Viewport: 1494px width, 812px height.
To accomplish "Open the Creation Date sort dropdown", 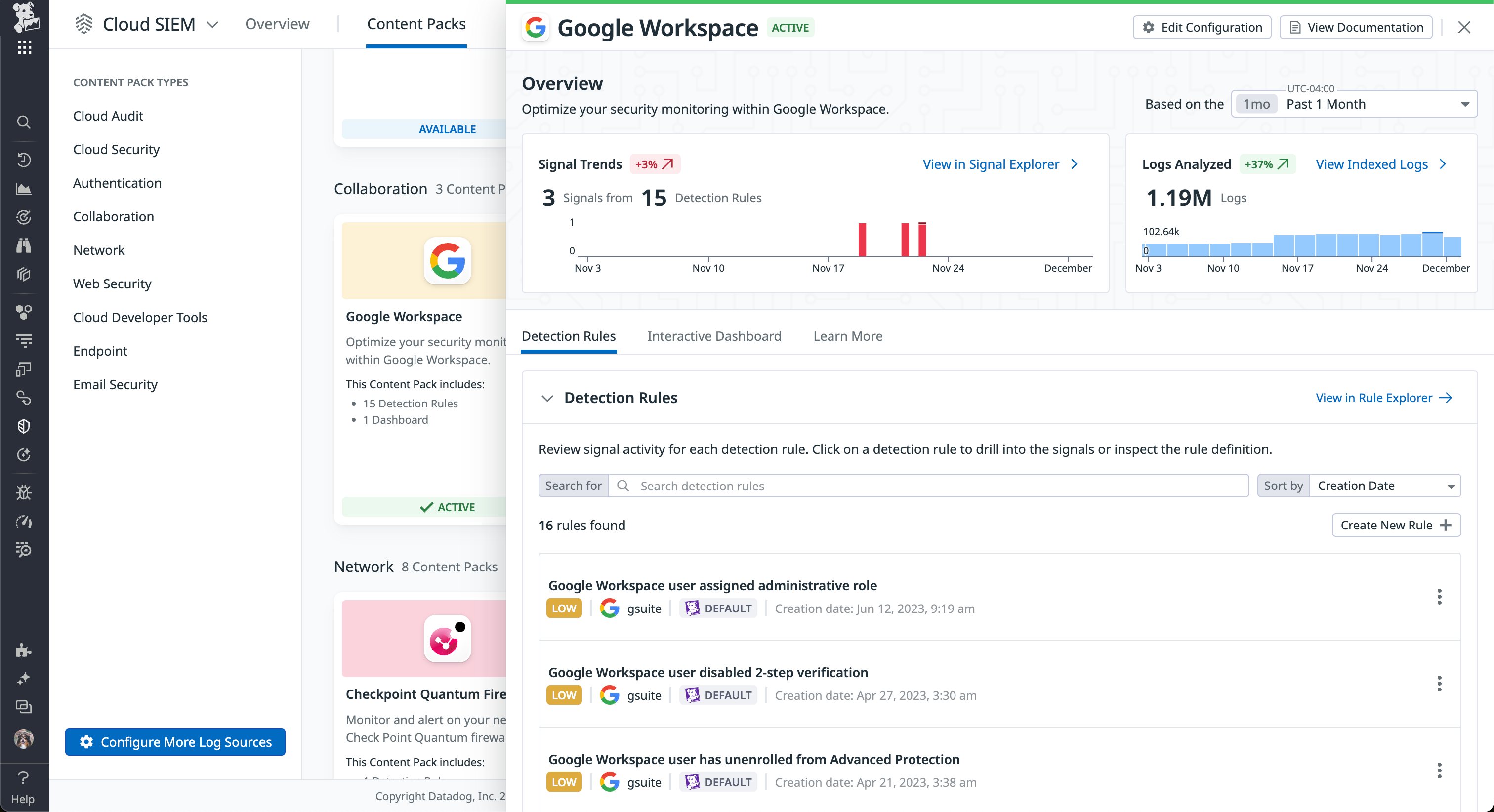I will (x=1385, y=486).
